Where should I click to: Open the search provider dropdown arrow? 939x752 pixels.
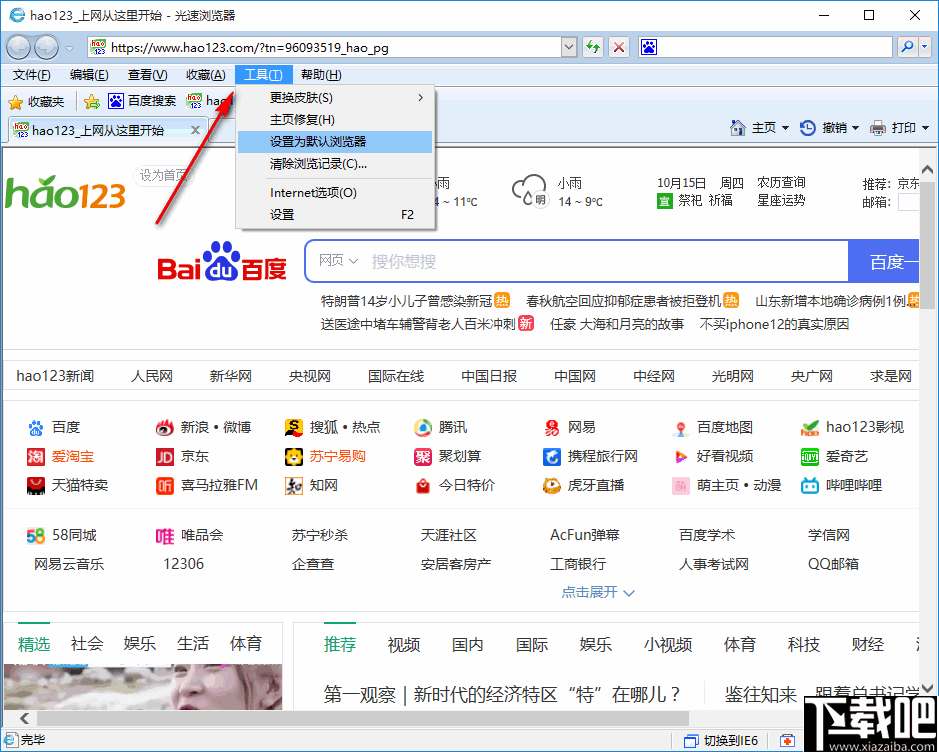pyautogui.click(x=925, y=47)
